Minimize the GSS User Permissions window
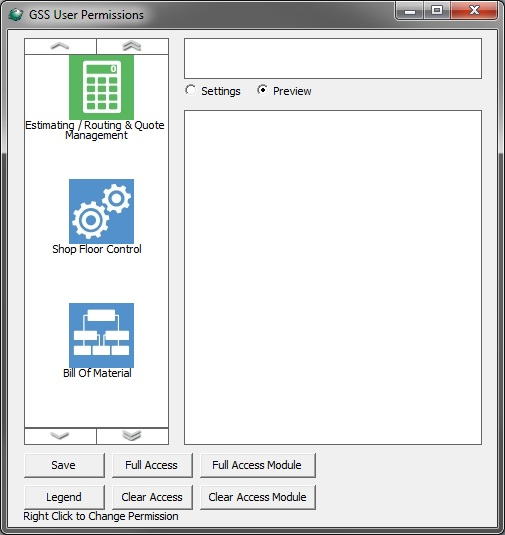The width and height of the screenshot is (505, 535). click(410, 11)
